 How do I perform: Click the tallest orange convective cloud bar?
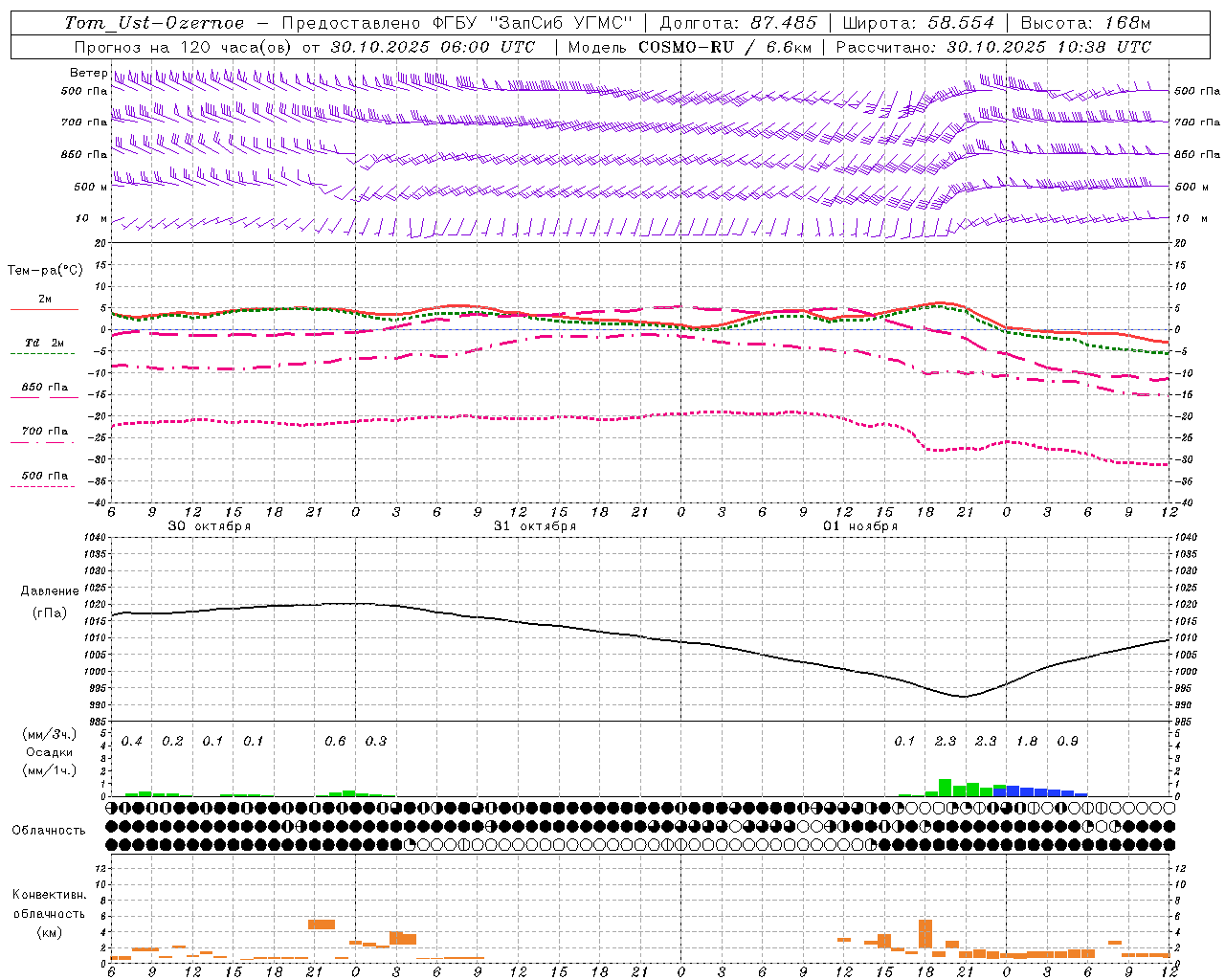click(x=924, y=934)
